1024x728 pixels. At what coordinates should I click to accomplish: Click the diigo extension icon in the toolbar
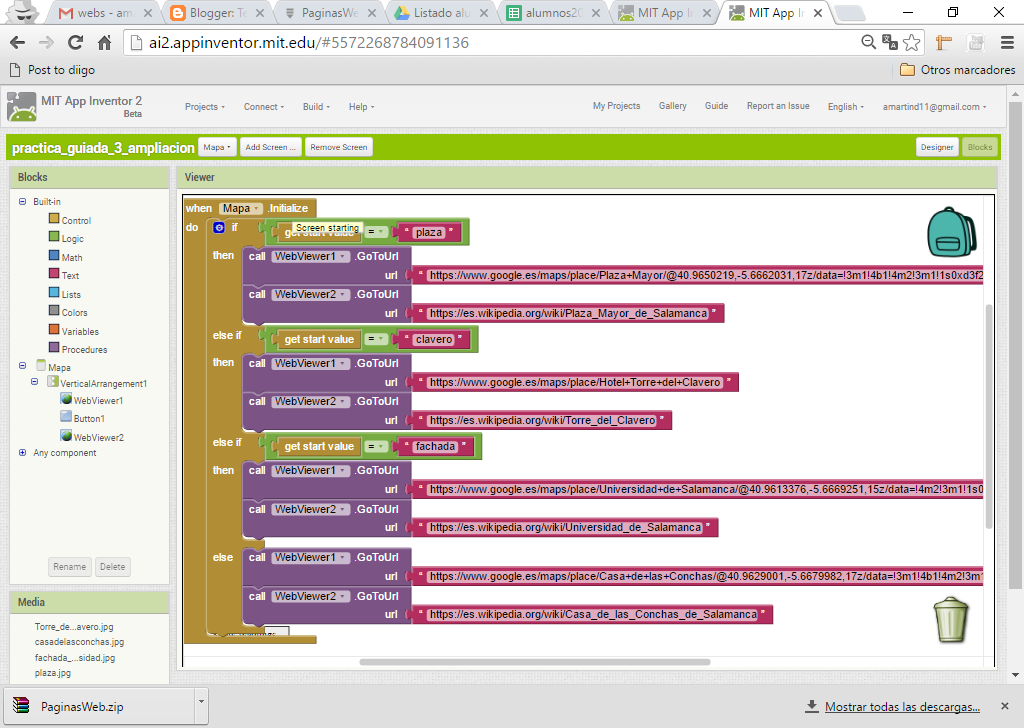pyautogui.click(x=944, y=42)
